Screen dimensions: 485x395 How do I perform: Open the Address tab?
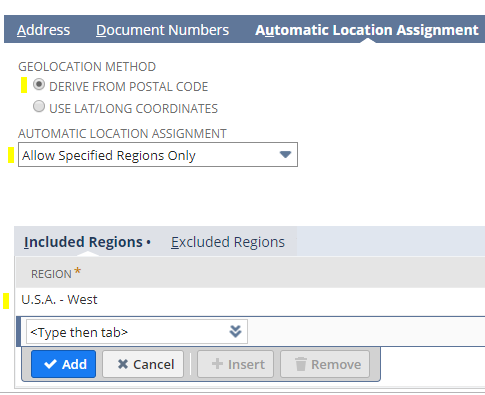43,30
